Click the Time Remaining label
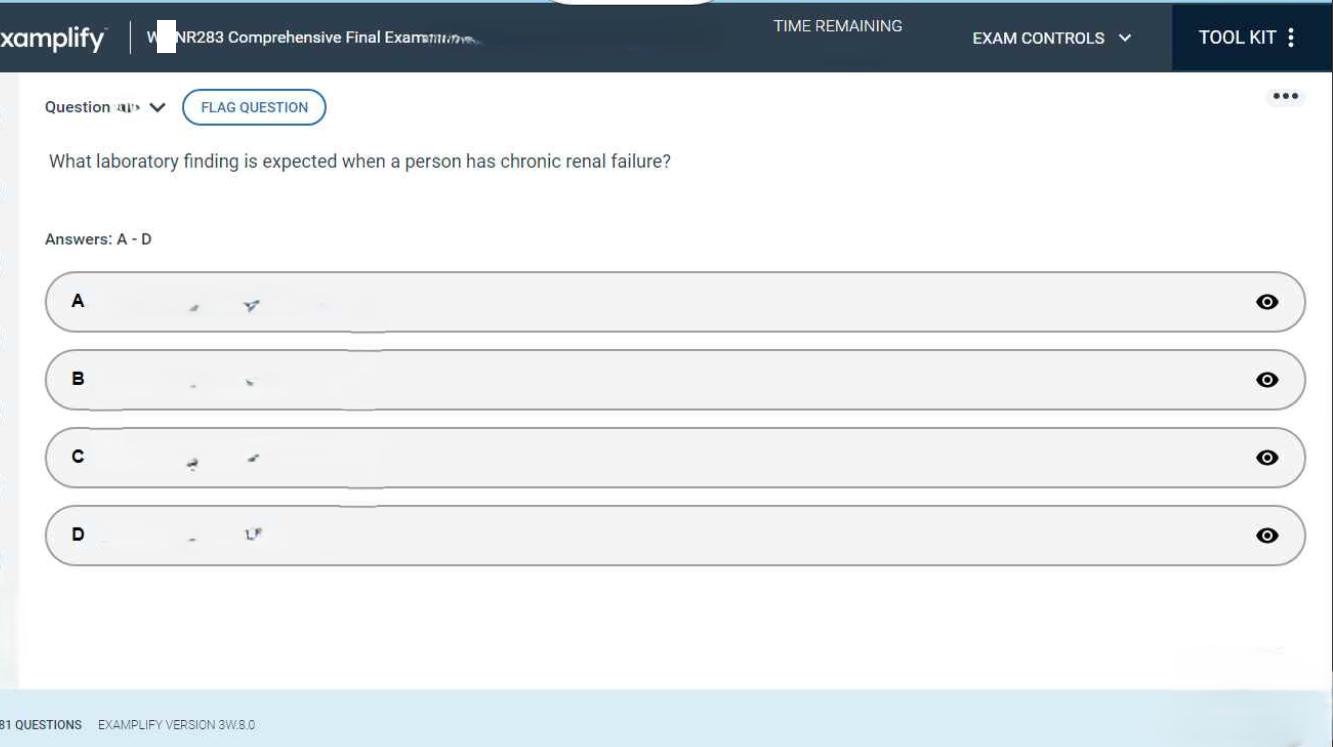The width and height of the screenshot is (1333, 747). 838,26
